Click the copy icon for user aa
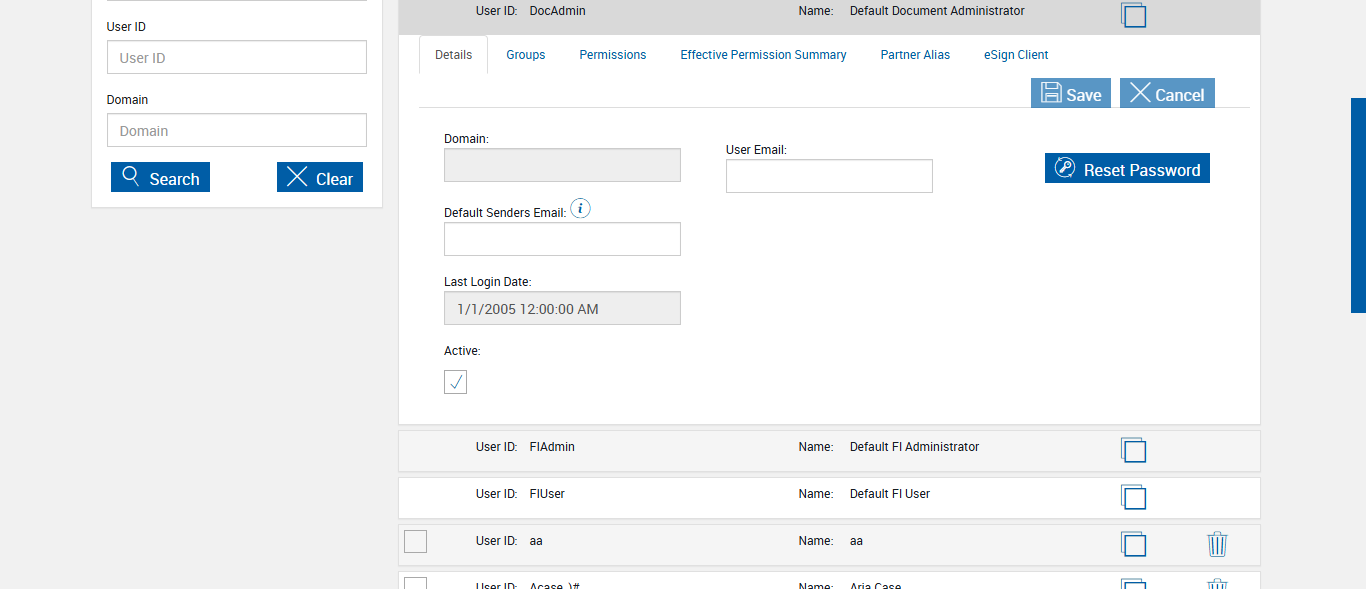This screenshot has width=1366, height=589. [1133, 544]
